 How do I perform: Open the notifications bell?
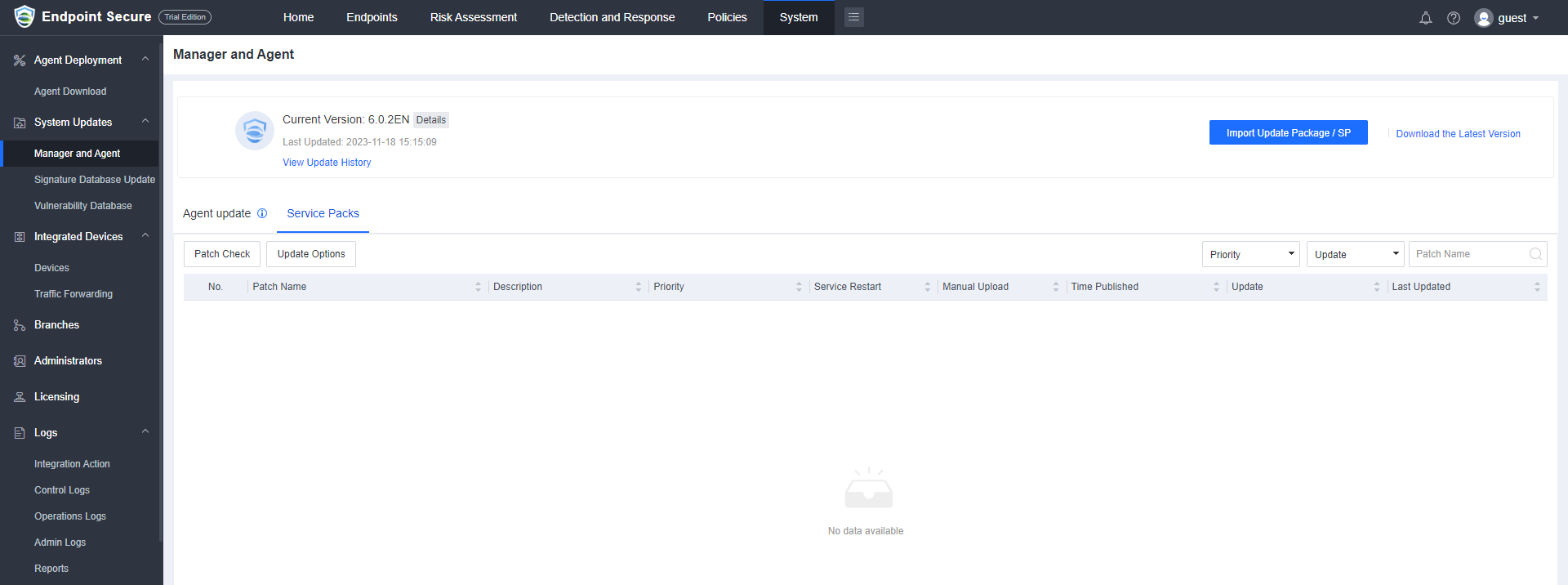click(1426, 18)
